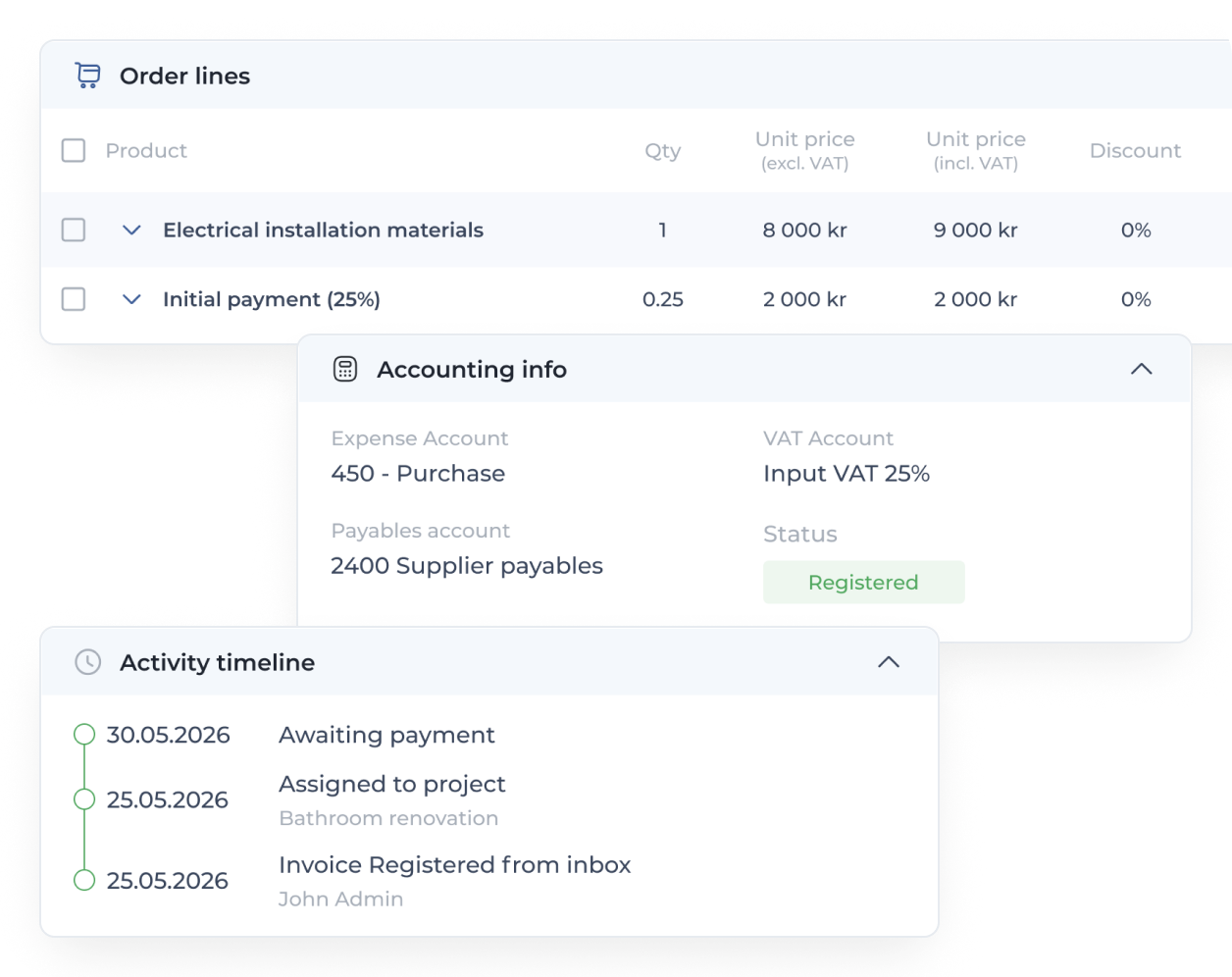
Task: Select the 30.05.2026 Awaiting payment timeline marker
Action: [x=84, y=735]
